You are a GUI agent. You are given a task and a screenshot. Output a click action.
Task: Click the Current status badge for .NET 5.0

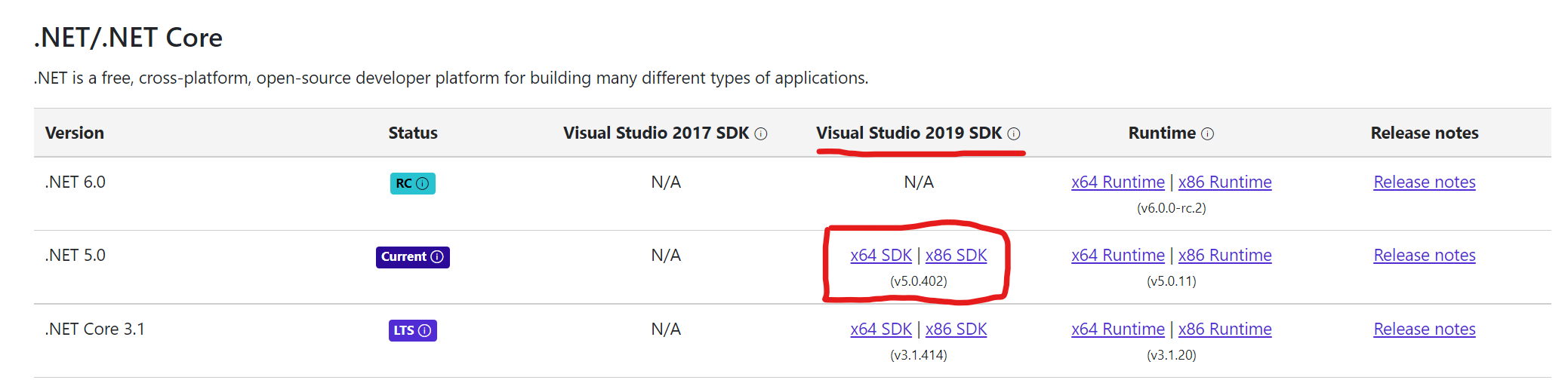click(412, 257)
